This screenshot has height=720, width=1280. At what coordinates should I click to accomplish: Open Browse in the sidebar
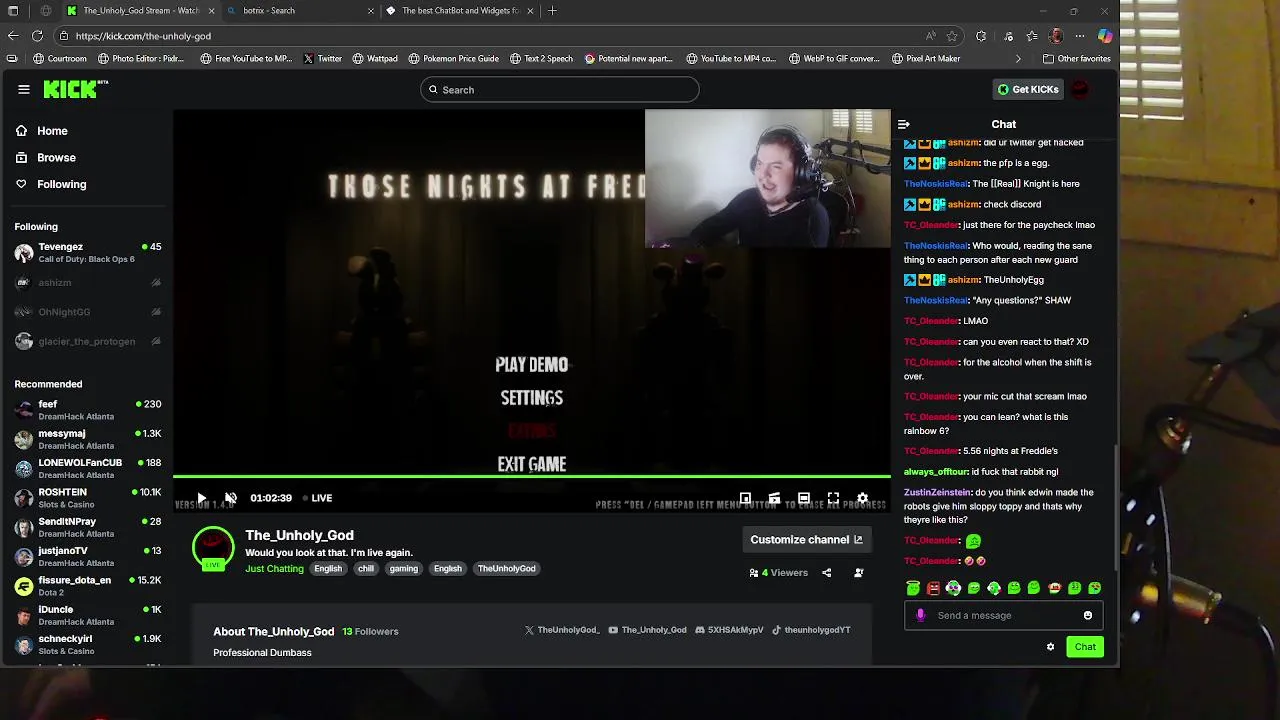coord(46,158)
